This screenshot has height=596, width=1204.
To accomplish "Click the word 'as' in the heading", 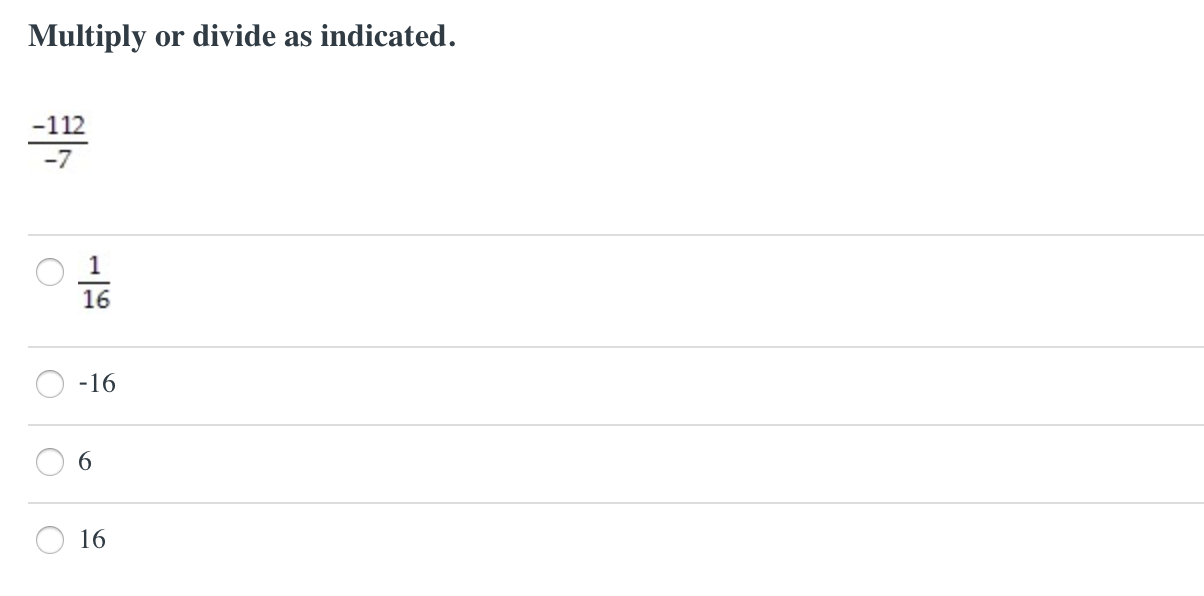I will tap(298, 37).
